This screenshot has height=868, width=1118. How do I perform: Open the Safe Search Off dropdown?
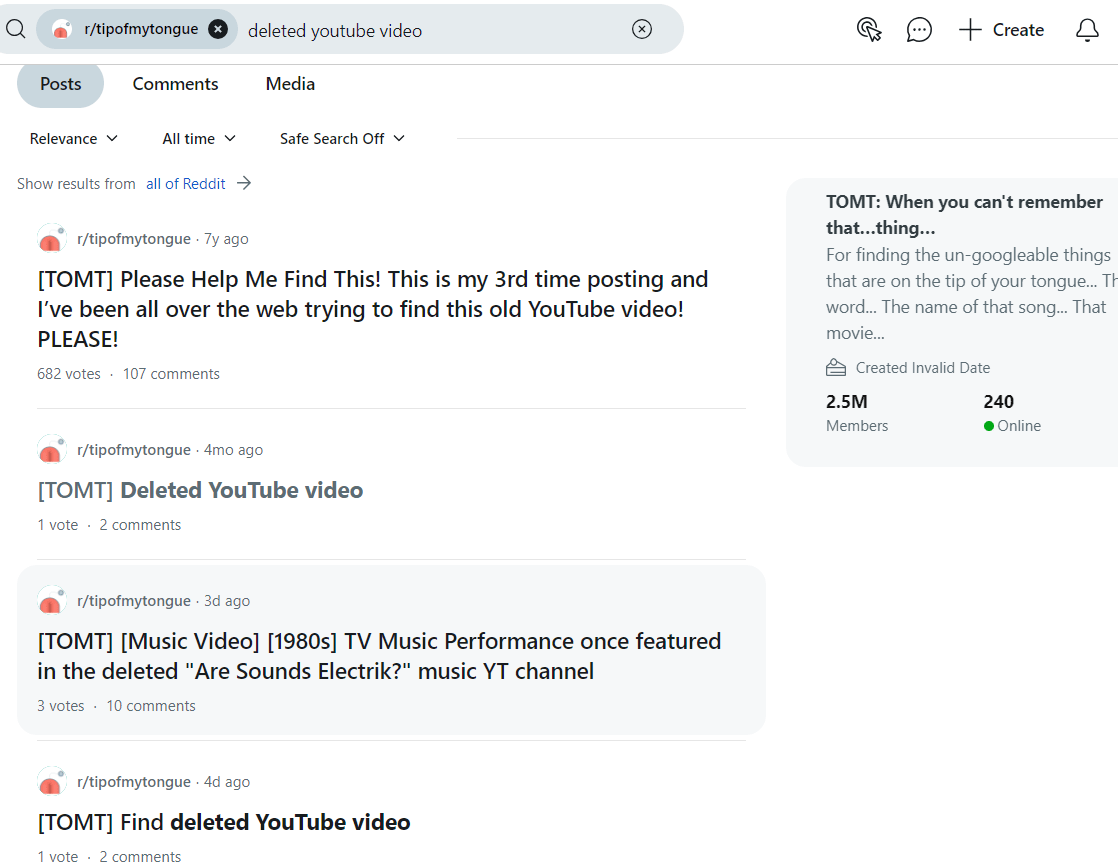point(342,139)
